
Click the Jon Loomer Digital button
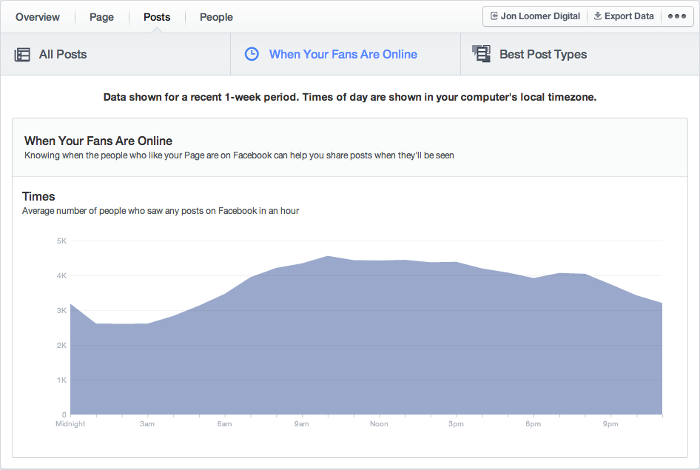pyautogui.click(x=535, y=16)
